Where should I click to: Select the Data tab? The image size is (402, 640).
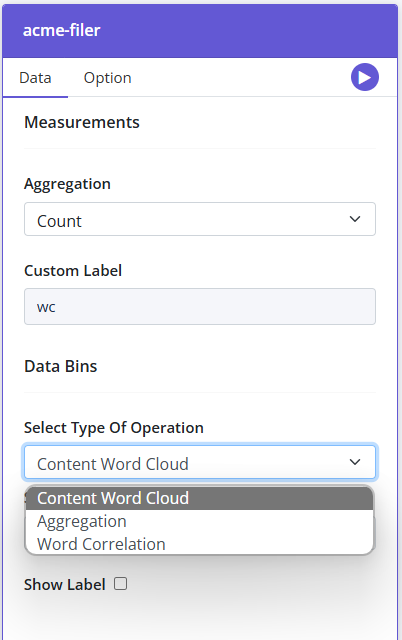(x=35, y=78)
